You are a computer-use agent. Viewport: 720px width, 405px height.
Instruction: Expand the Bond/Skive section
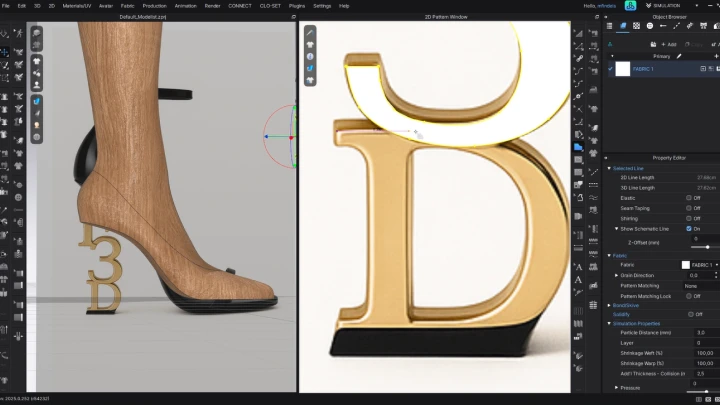point(609,305)
